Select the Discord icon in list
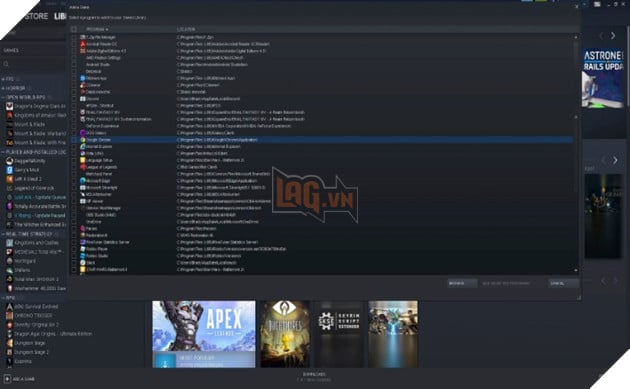This screenshot has height=389, width=630. [x=83, y=99]
